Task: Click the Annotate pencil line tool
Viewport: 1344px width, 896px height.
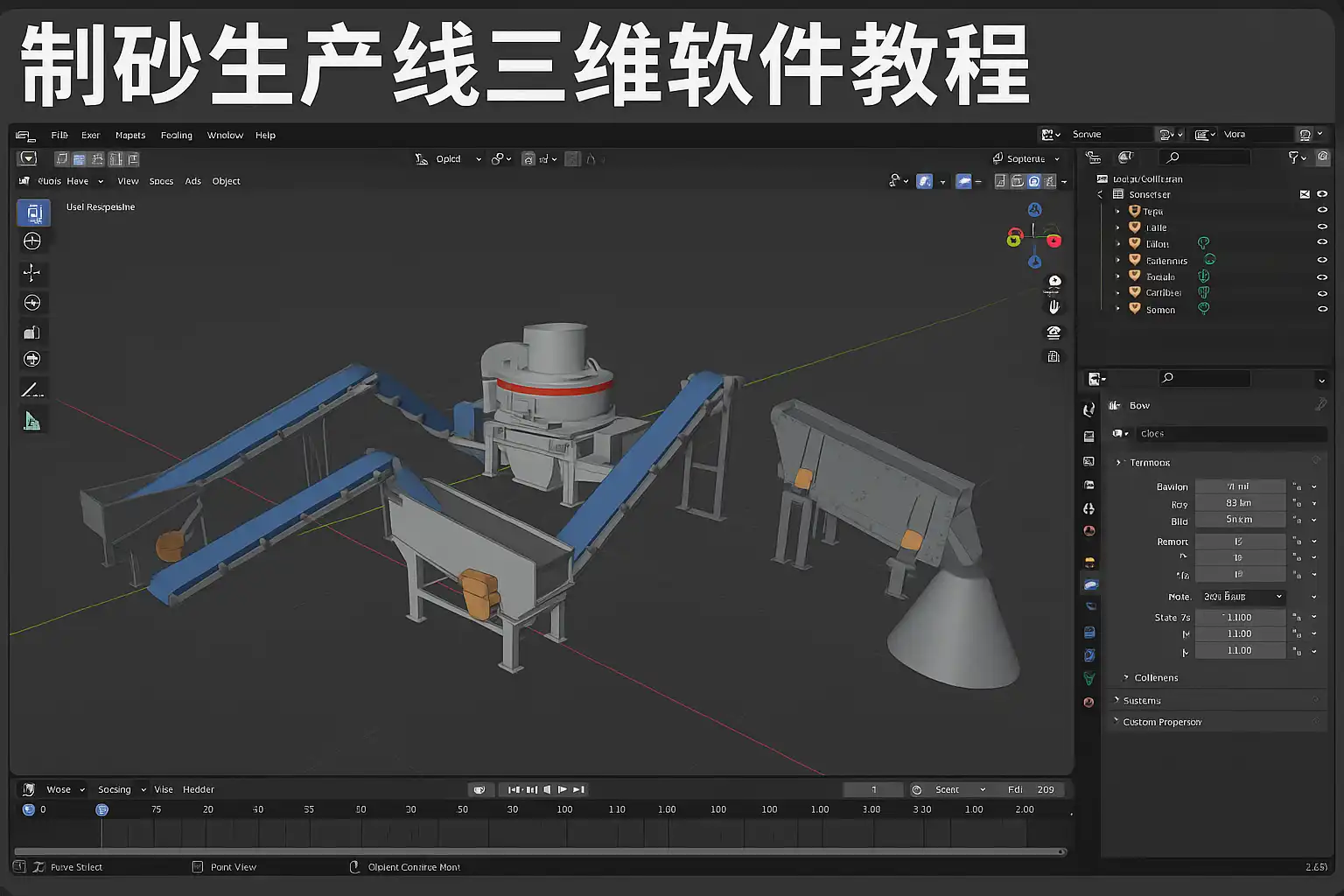Action: (x=32, y=390)
